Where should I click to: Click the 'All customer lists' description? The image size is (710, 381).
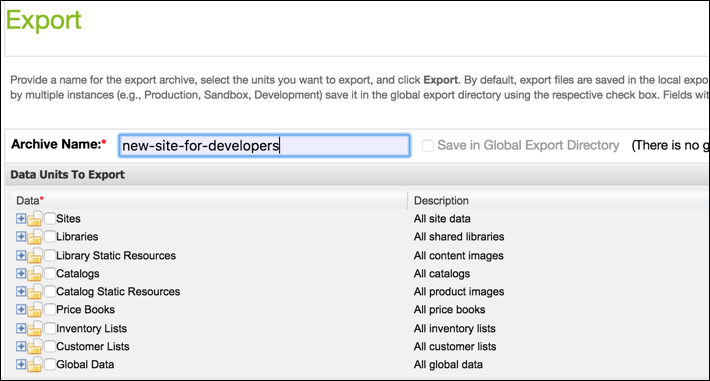coord(455,346)
